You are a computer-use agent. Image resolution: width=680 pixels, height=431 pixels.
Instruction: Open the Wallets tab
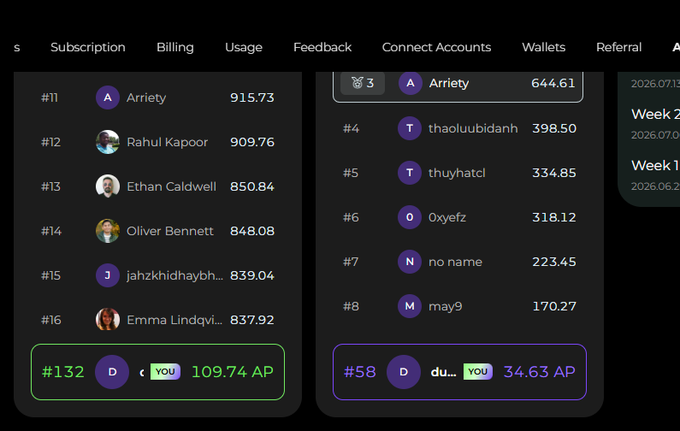tap(543, 47)
